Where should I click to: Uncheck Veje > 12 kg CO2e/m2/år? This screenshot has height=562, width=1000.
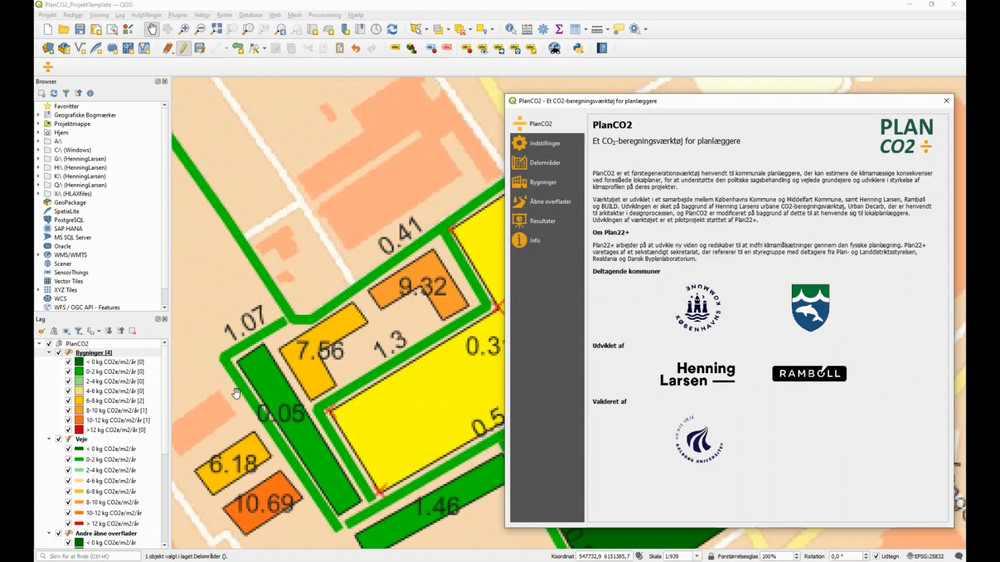[68, 524]
